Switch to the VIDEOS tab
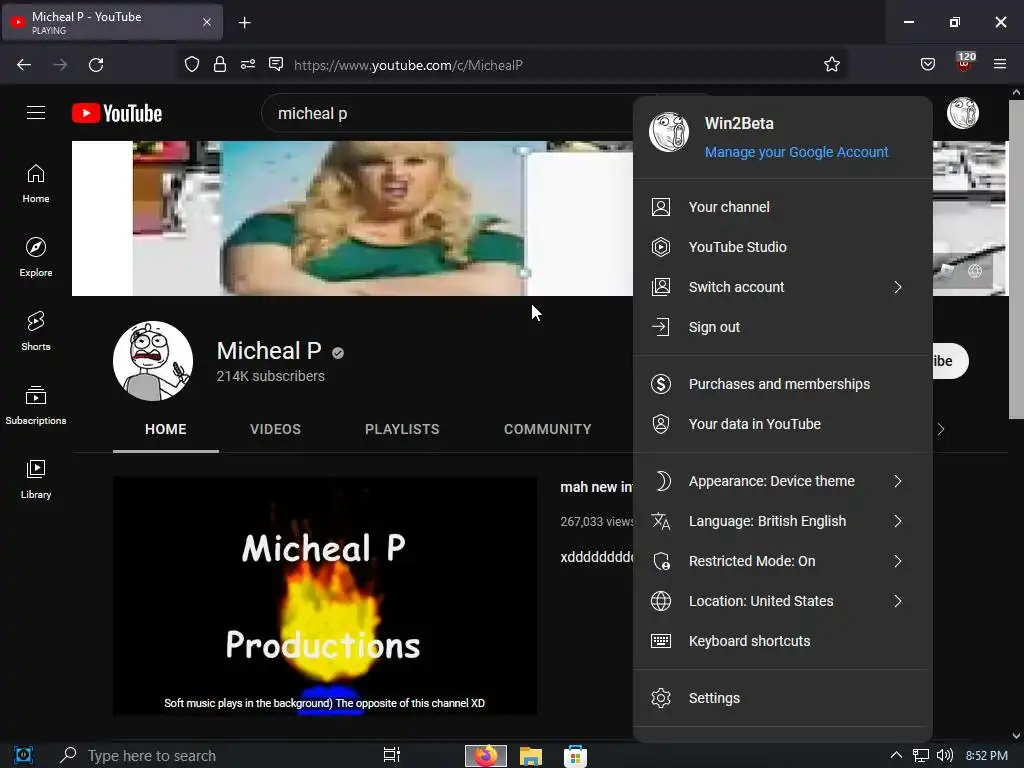 275,429
